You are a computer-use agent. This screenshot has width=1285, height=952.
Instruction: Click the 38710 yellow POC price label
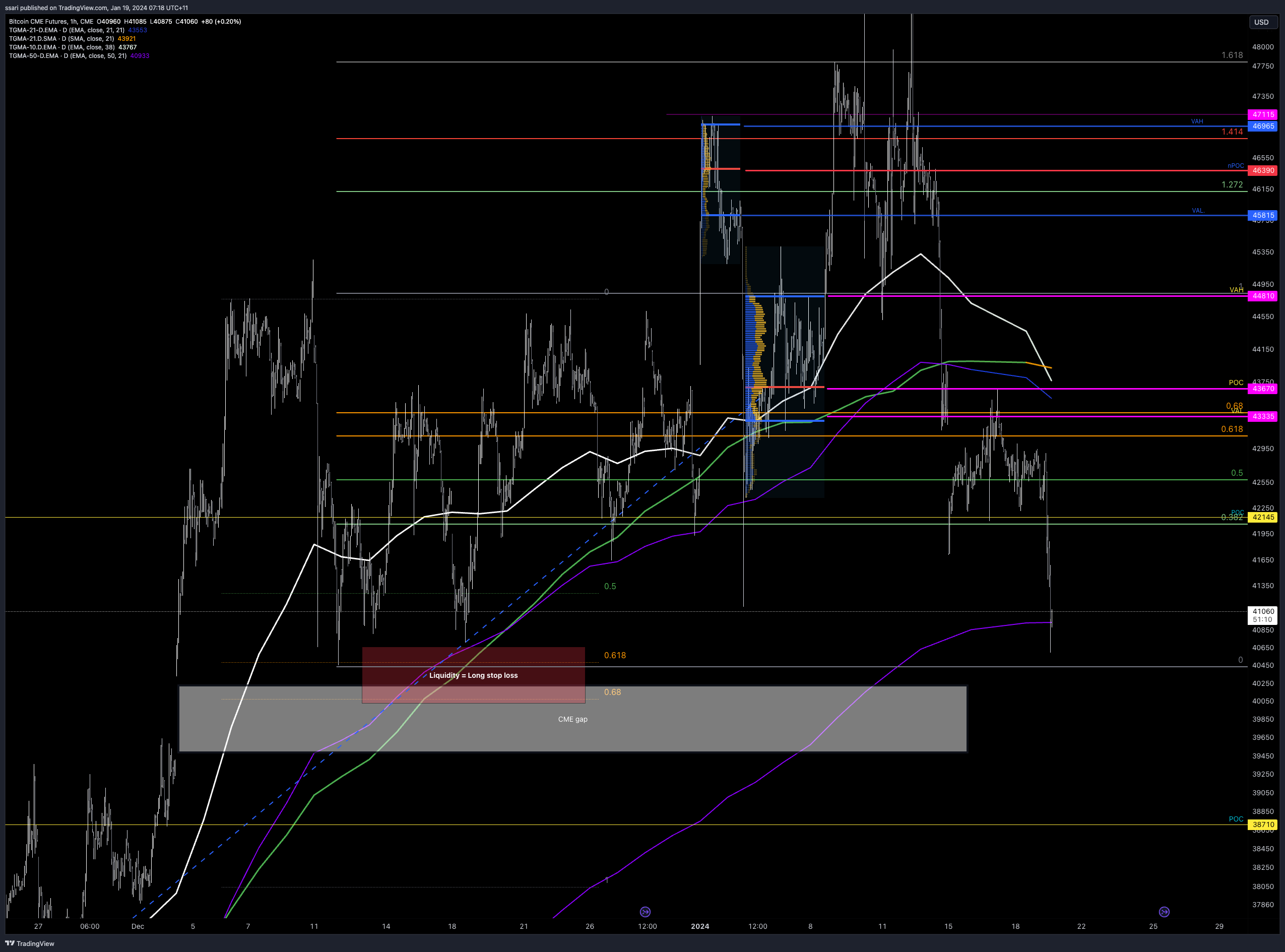tap(1263, 824)
